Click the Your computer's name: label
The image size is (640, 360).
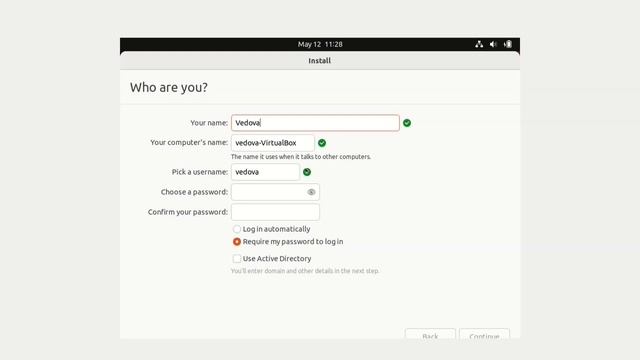pos(189,142)
